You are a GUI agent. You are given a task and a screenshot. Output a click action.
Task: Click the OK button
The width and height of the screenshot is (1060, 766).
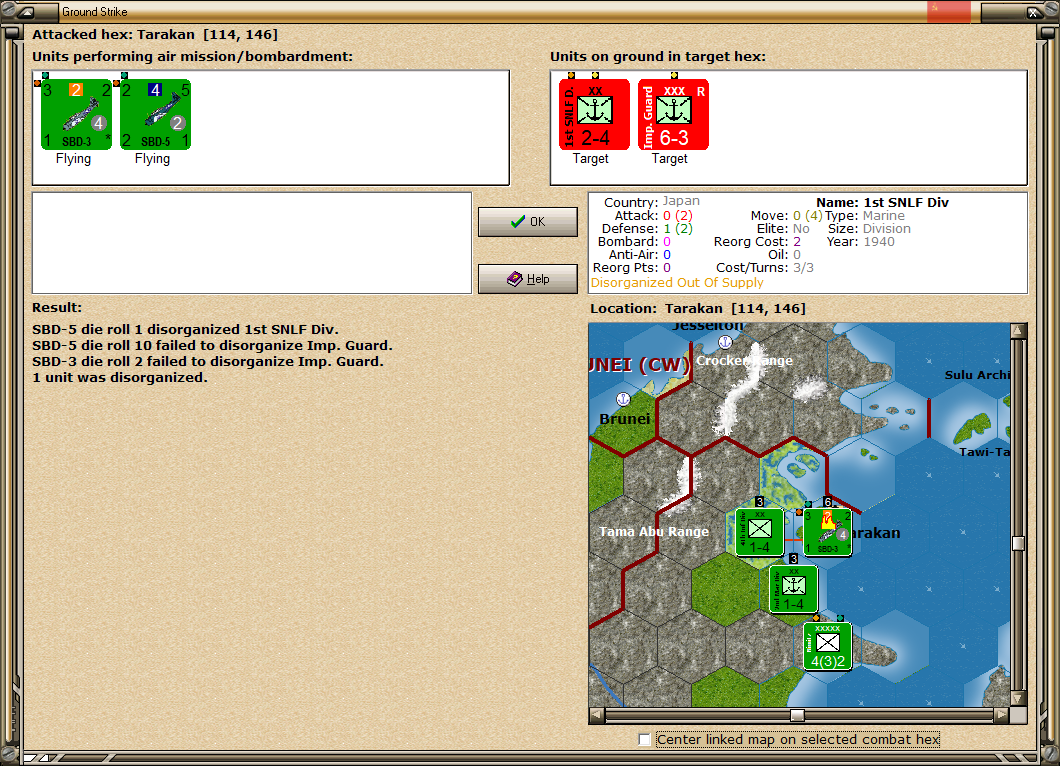527,222
